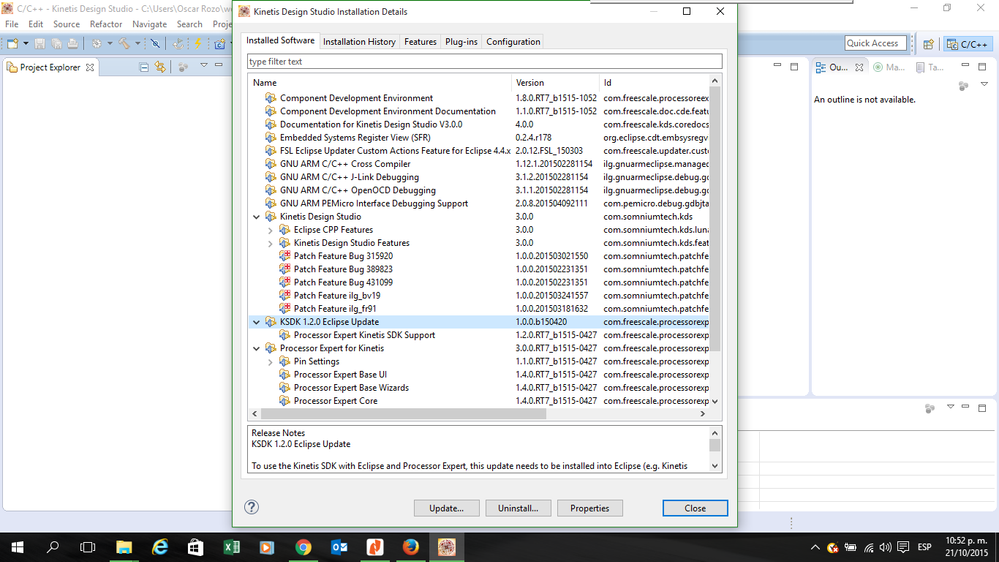
Task: Click the Save toolbar icon
Action: coord(40,43)
